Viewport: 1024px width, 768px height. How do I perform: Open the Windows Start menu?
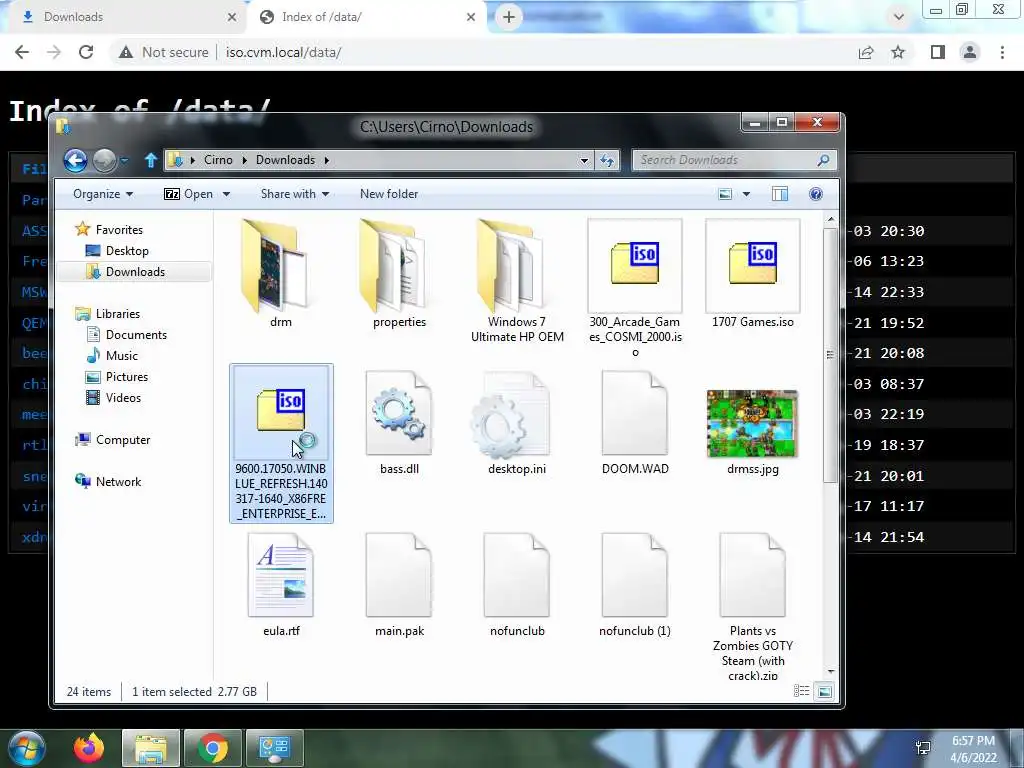click(26, 748)
